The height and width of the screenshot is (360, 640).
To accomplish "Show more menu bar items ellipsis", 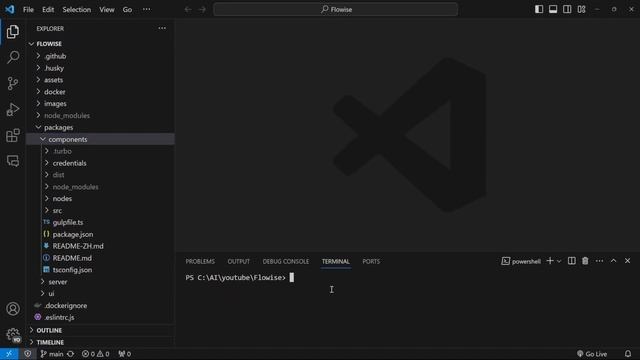I will pyautogui.click(x=147, y=9).
